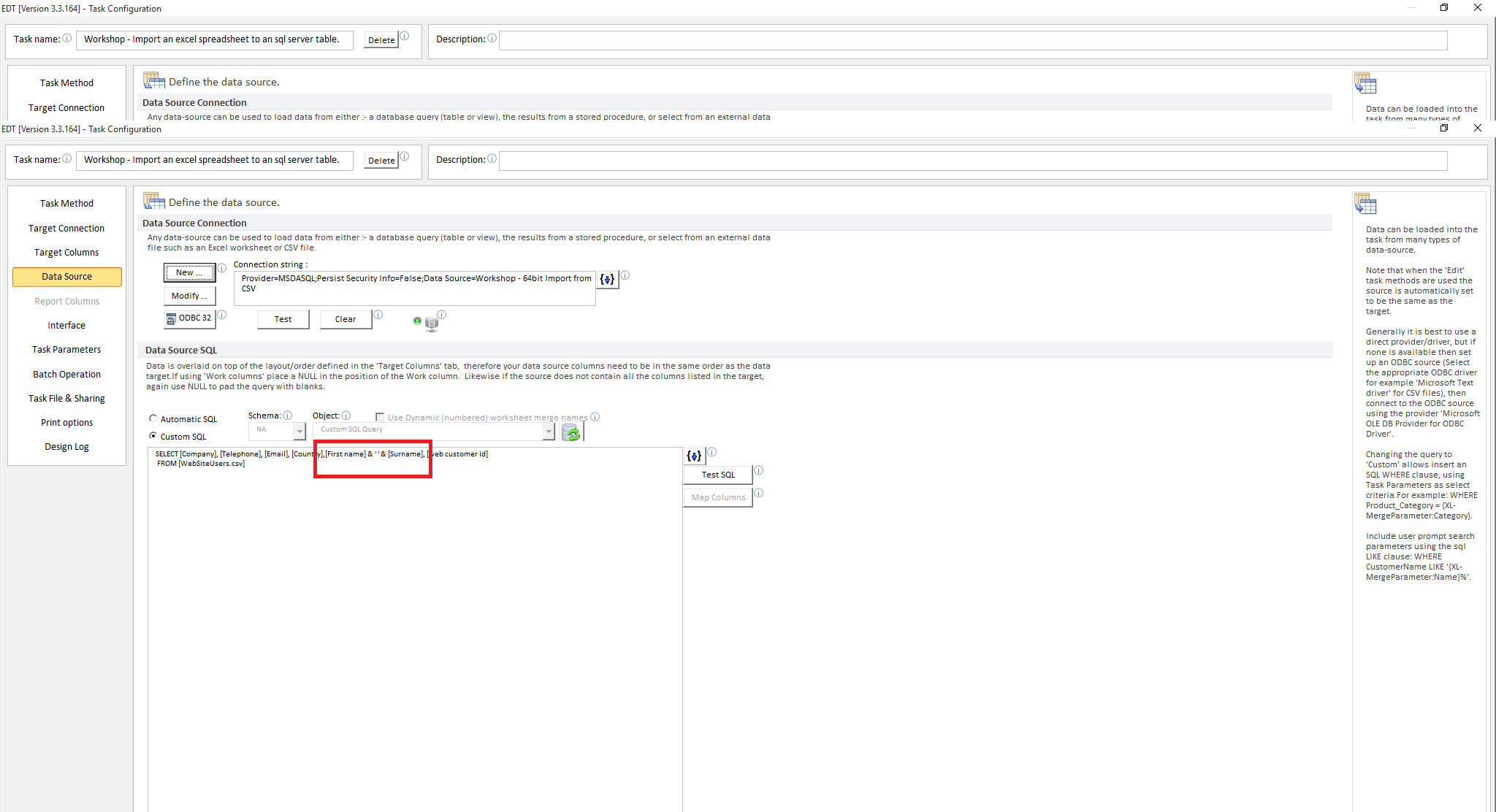Expand the Object Custom SQL Query dropdown

tap(549, 432)
